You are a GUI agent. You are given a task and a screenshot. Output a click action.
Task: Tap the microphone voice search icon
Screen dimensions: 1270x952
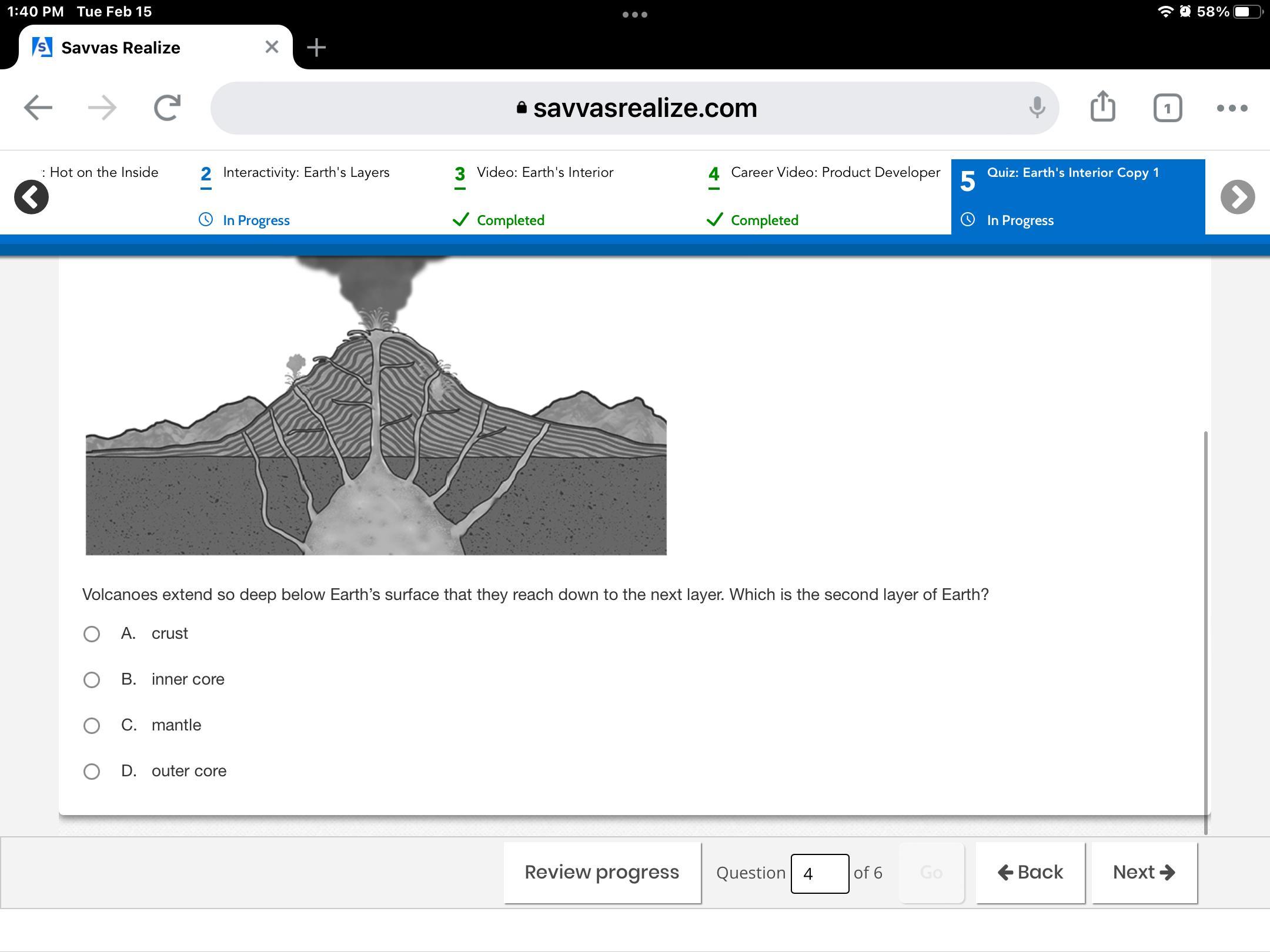tap(1037, 108)
